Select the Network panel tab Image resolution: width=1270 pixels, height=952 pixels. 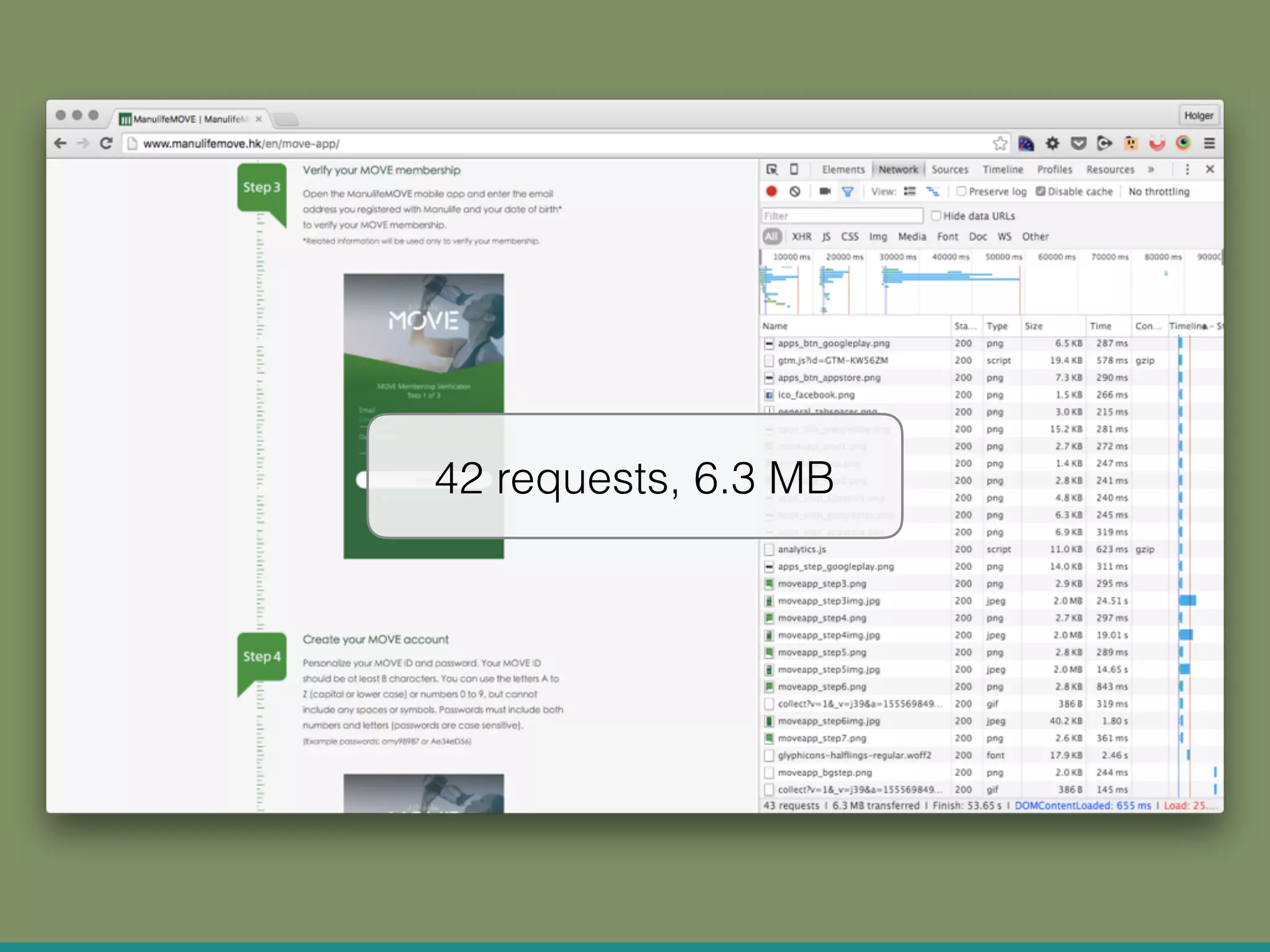click(898, 169)
